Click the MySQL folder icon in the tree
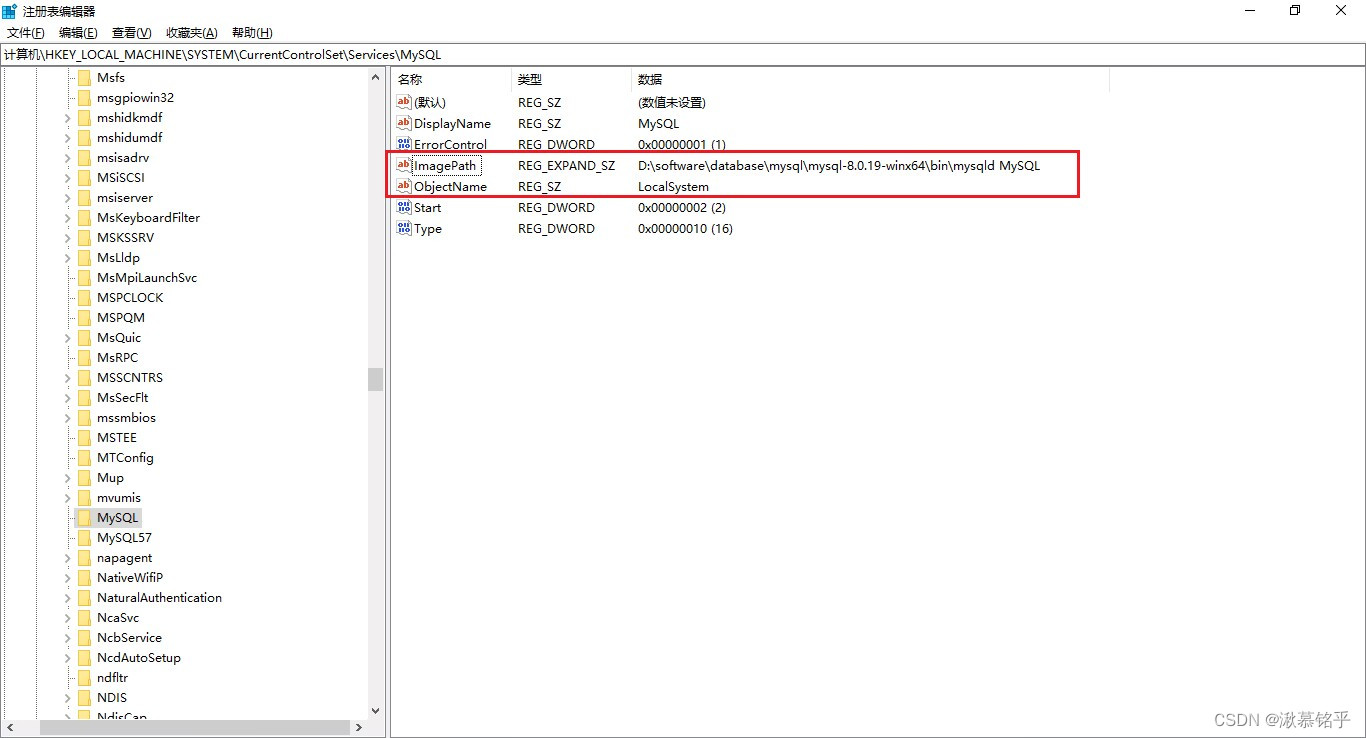This screenshot has height=738, width=1366. [84, 517]
